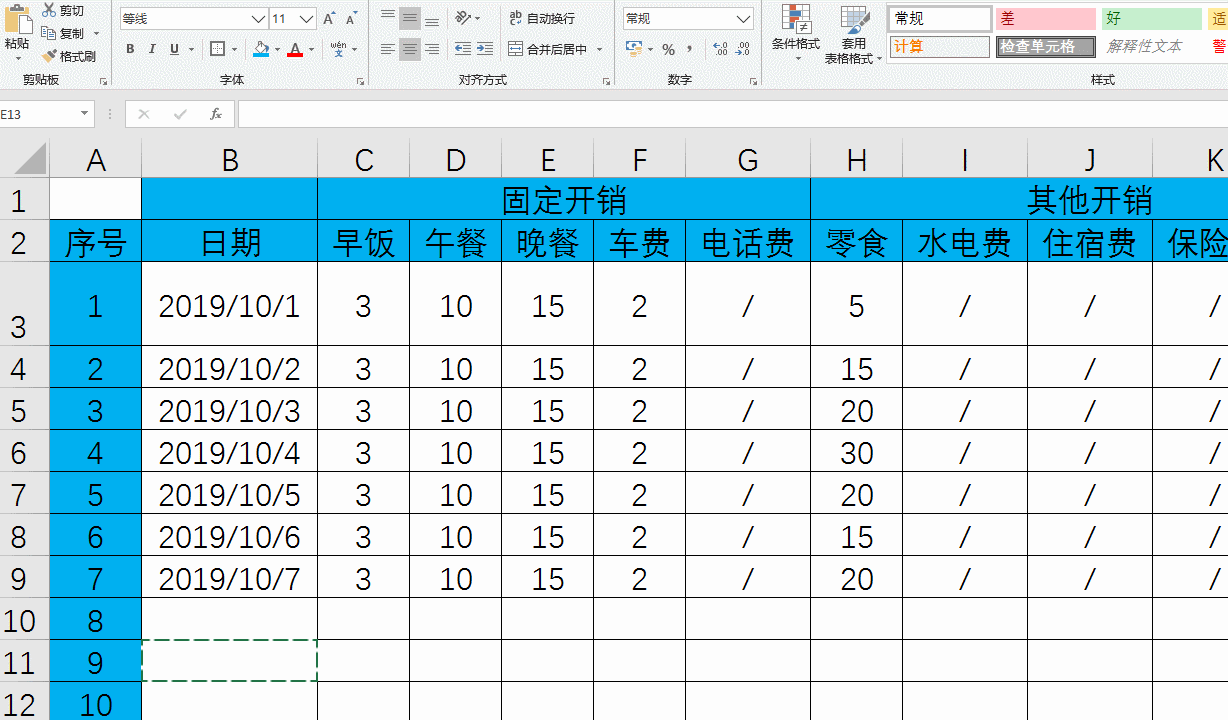
Task: Open Conditional Formatting (条件格式)
Action: click(x=796, y=33)
